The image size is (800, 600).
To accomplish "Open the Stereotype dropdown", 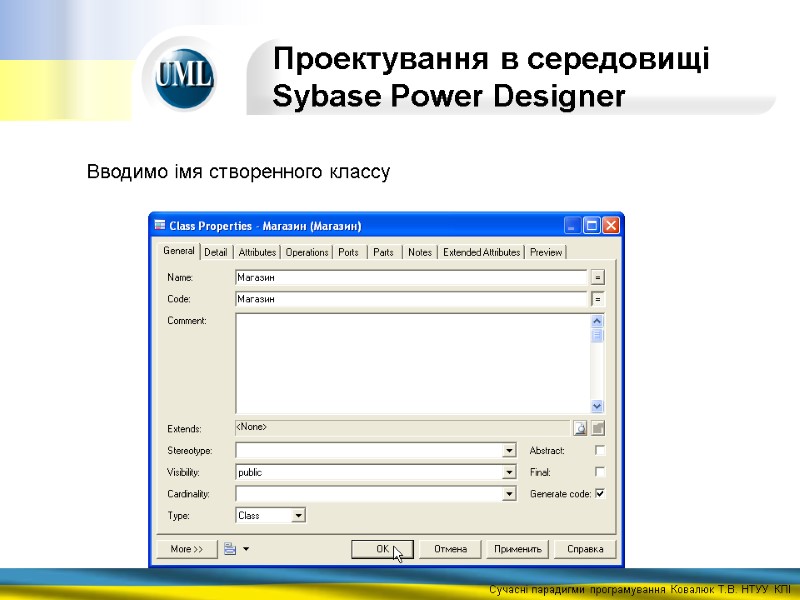I will pos(509,450).
